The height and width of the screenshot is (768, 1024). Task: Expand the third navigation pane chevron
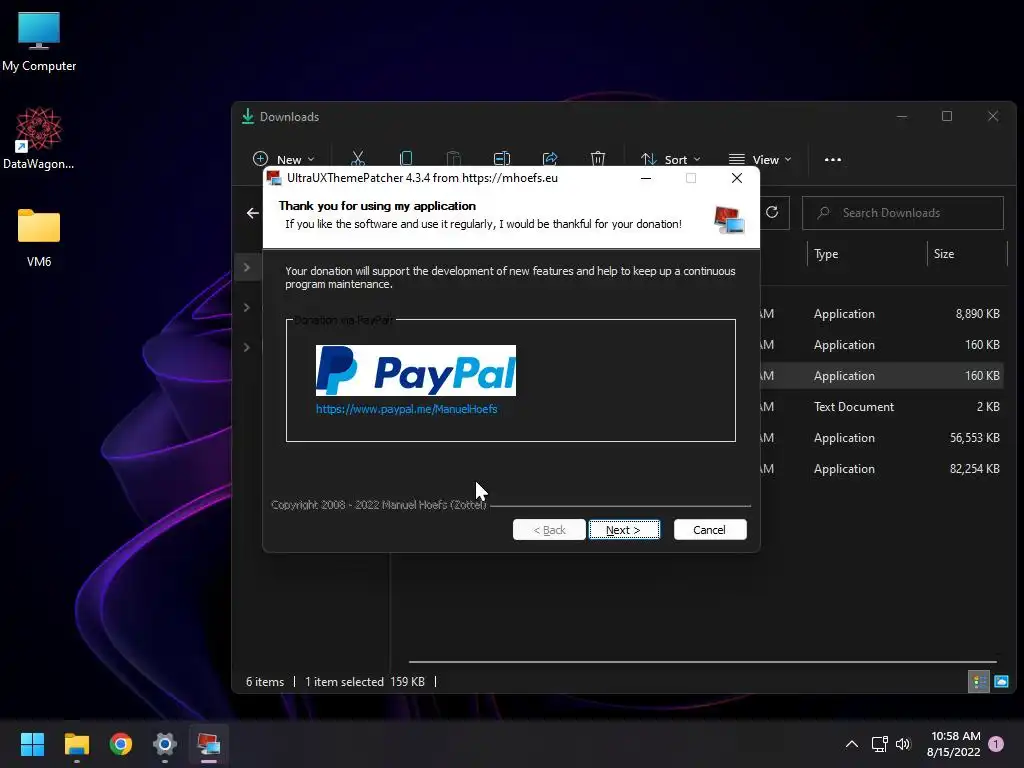(x=247, y=347)
